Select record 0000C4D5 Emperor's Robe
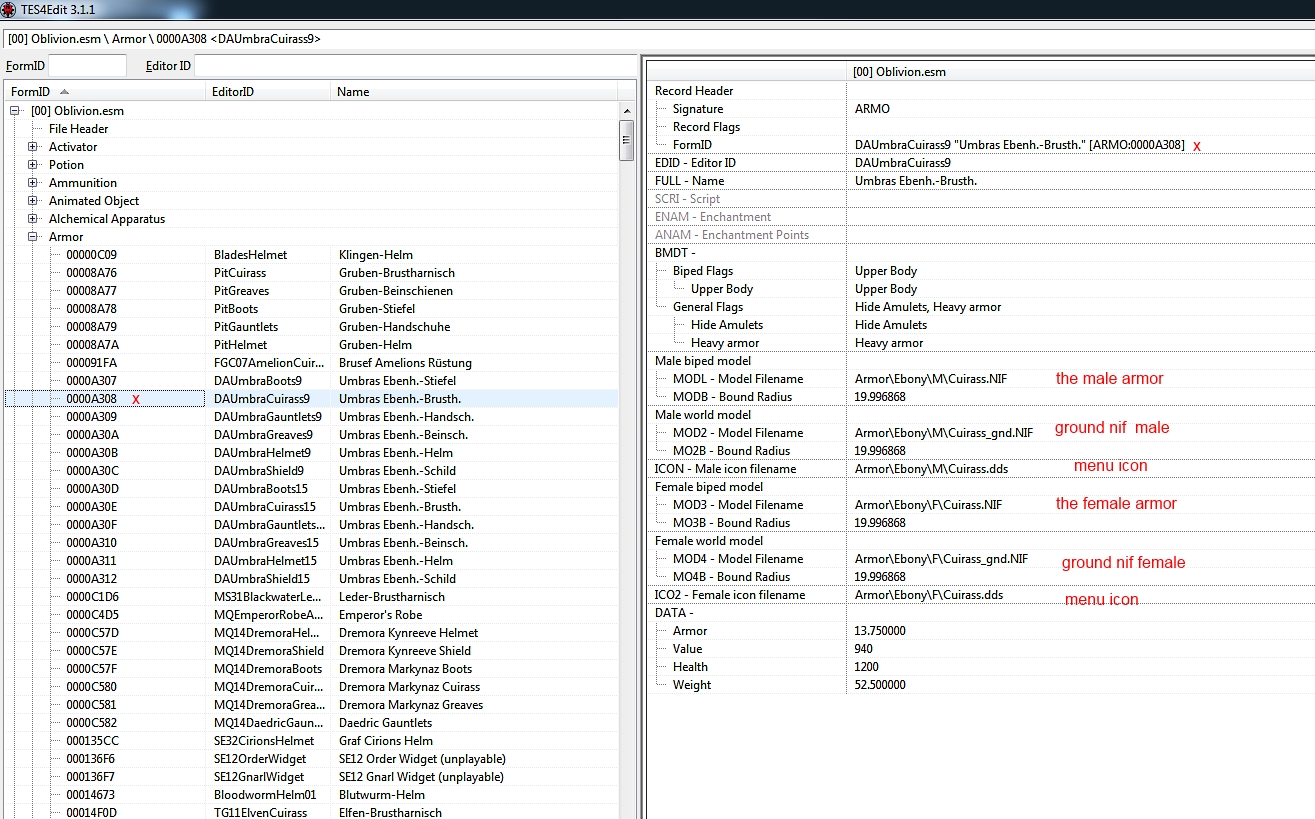 311,615
